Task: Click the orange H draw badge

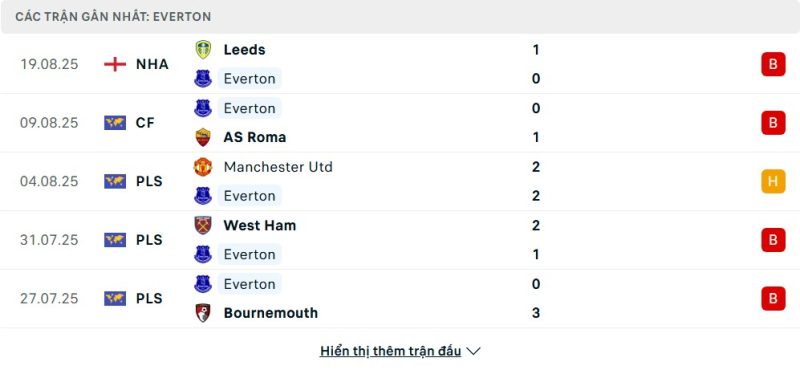Action: click(x=773, y=181)
